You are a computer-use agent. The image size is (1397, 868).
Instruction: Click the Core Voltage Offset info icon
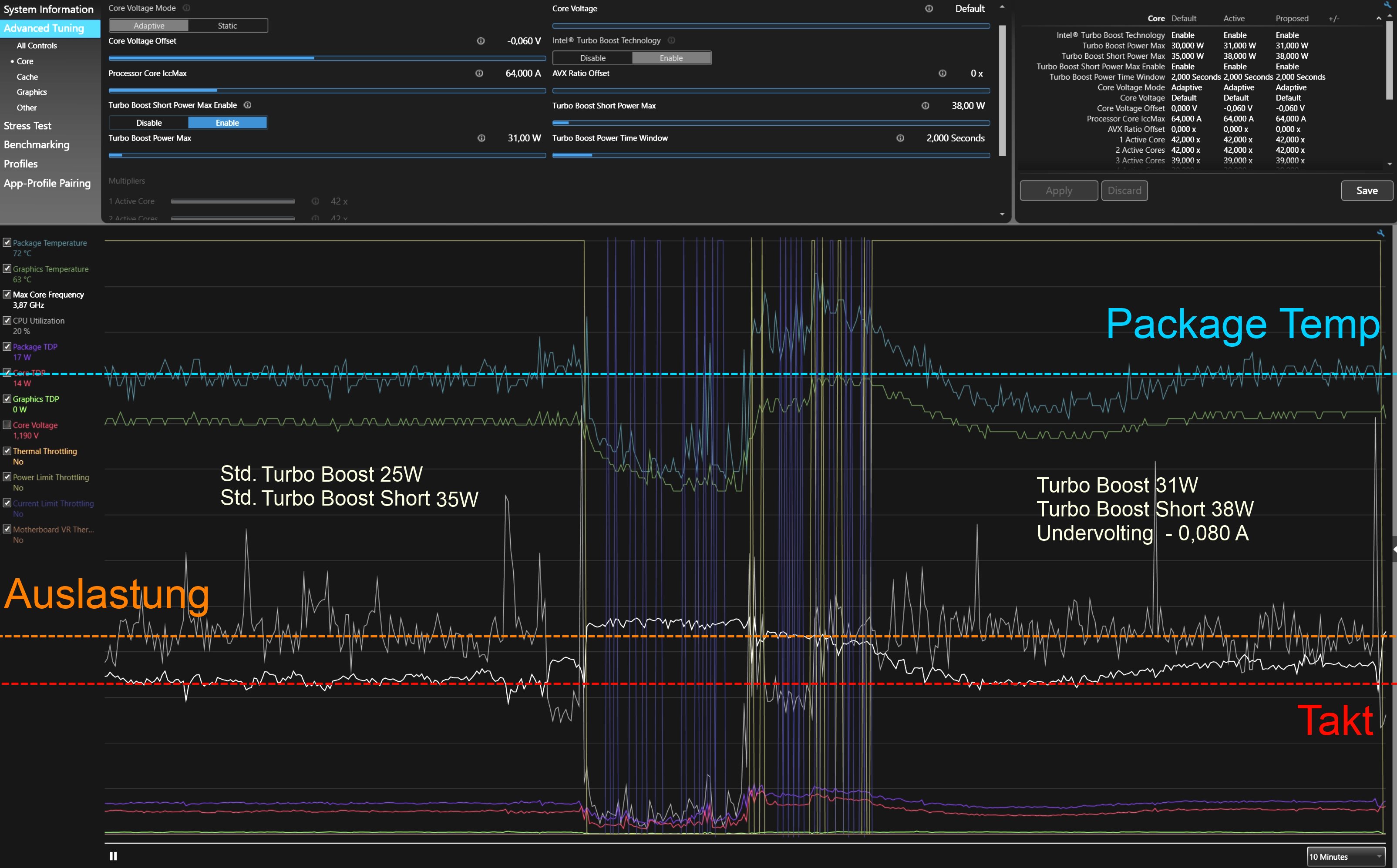(x=481, y=41)
